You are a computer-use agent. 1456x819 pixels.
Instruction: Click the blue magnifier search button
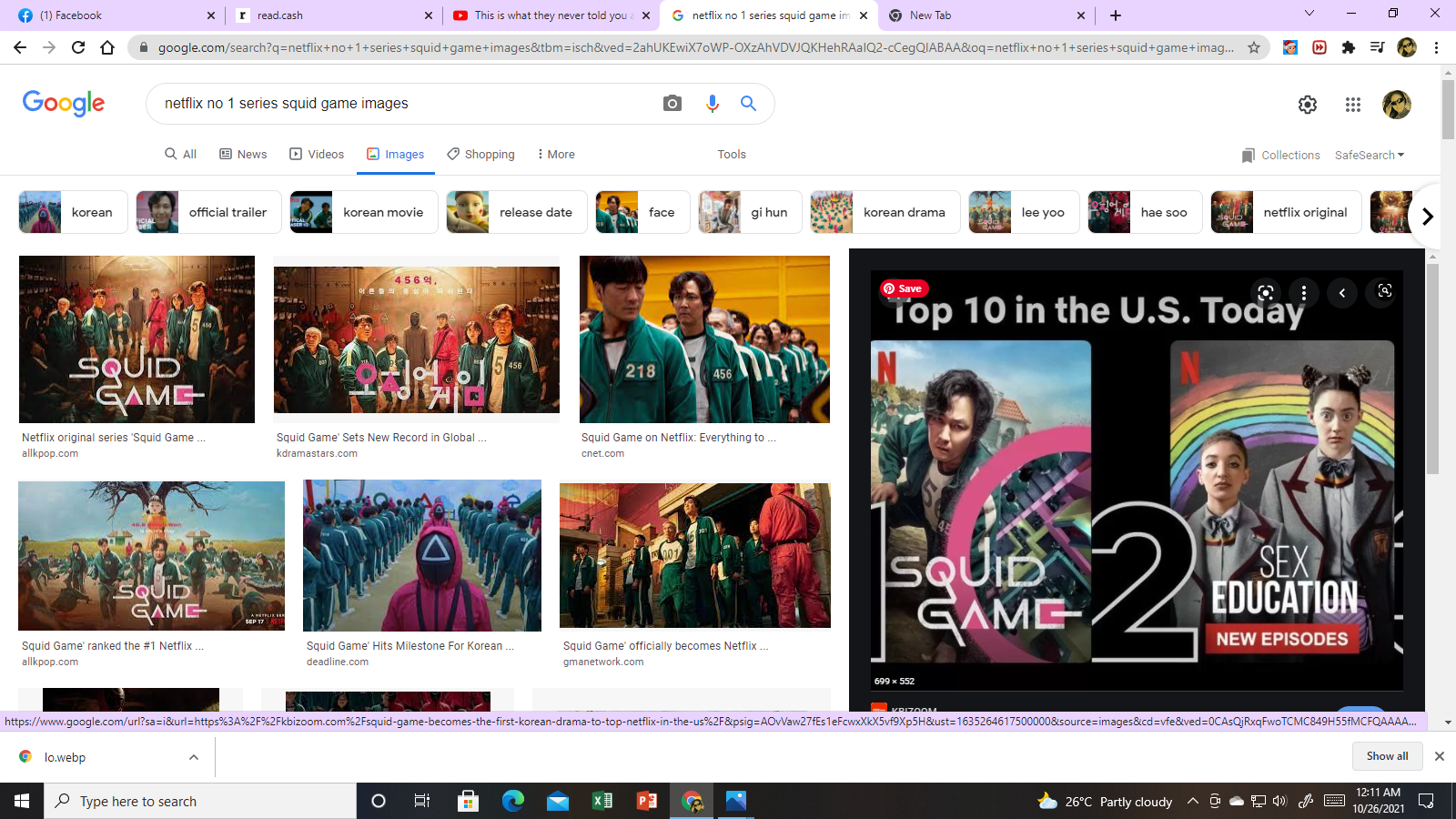(748, 104)
